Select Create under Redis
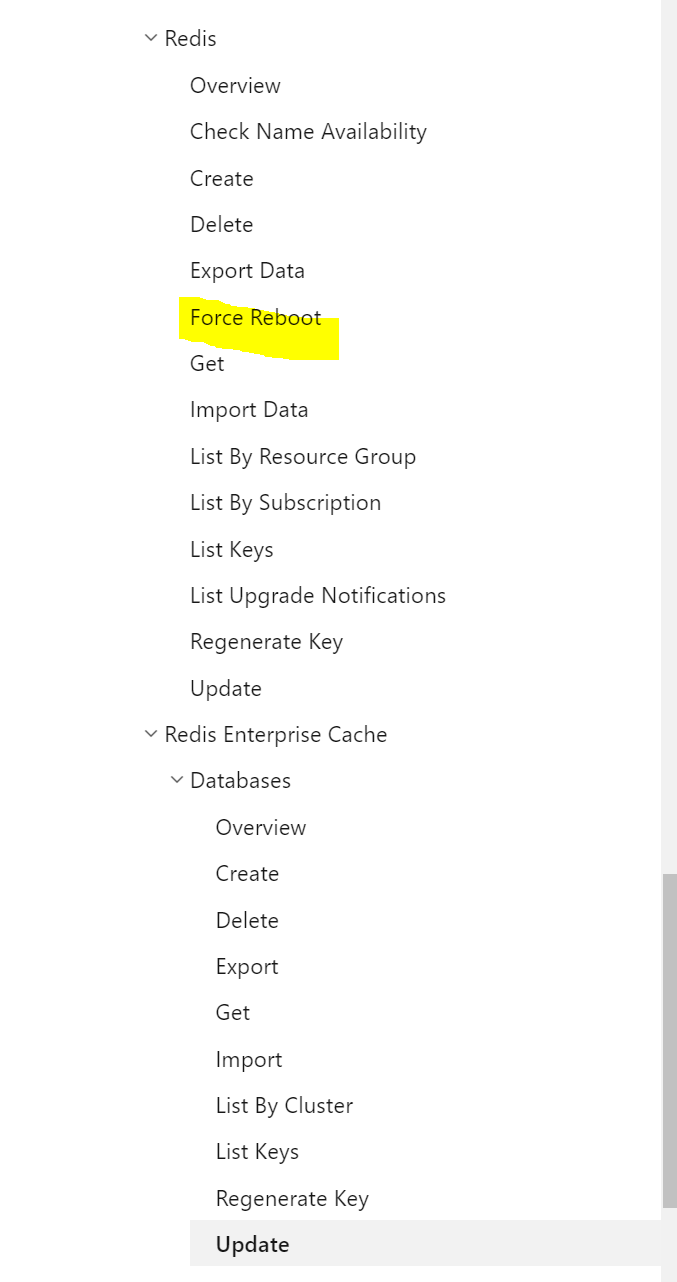This screenshot has width=677, height=1282. (x=221, y=178)
